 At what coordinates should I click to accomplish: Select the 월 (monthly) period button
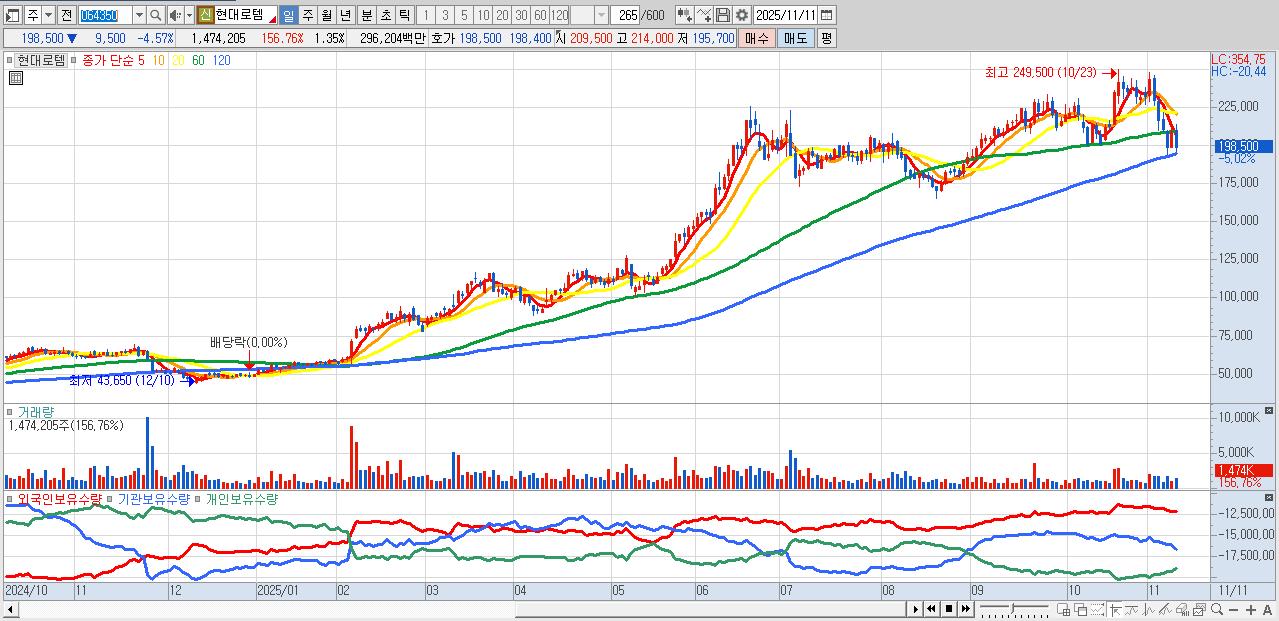[x=326, y=15]
